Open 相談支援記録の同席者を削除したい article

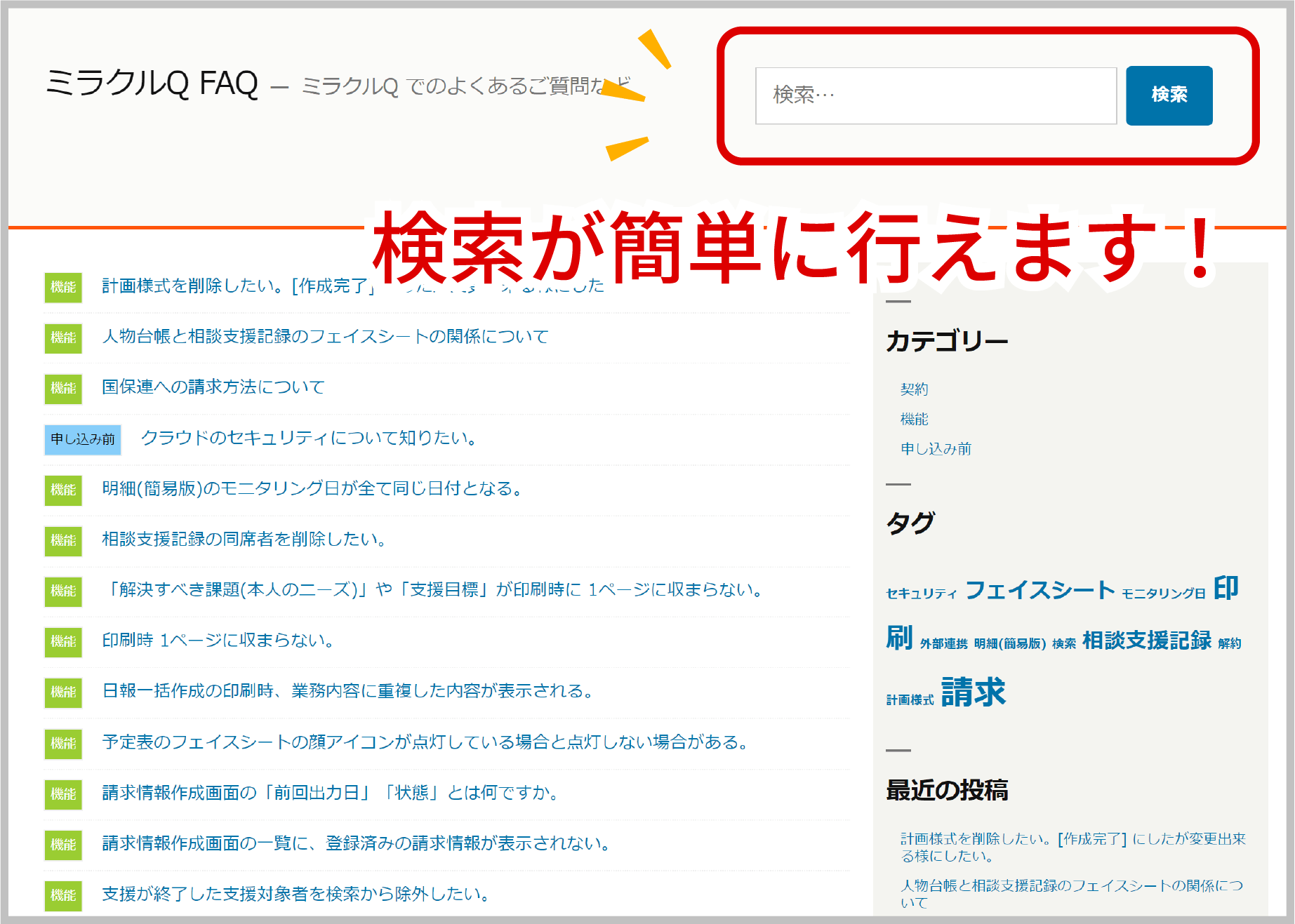(x=244, y=539)
